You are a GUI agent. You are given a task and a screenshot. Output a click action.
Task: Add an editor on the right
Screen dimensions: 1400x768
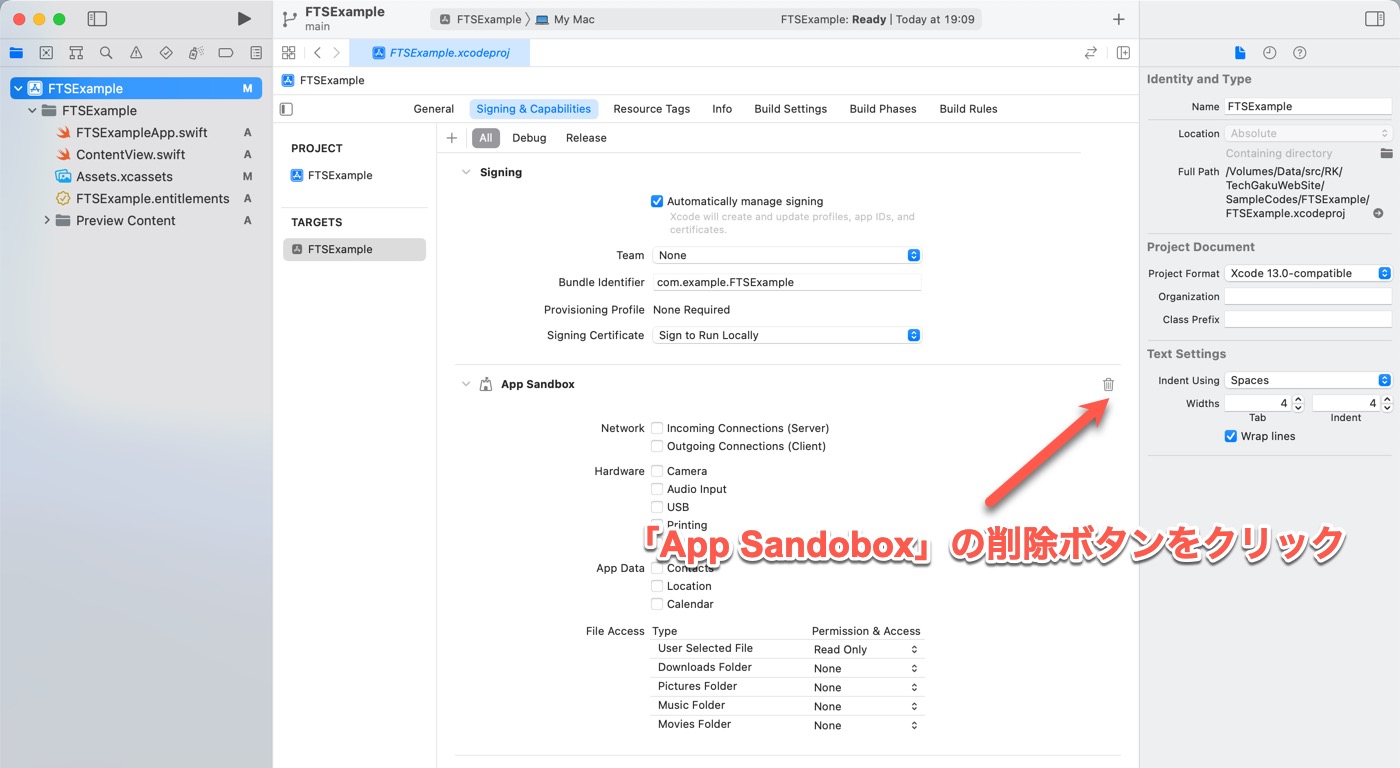pyautogui.click(x=1123, y=53)
